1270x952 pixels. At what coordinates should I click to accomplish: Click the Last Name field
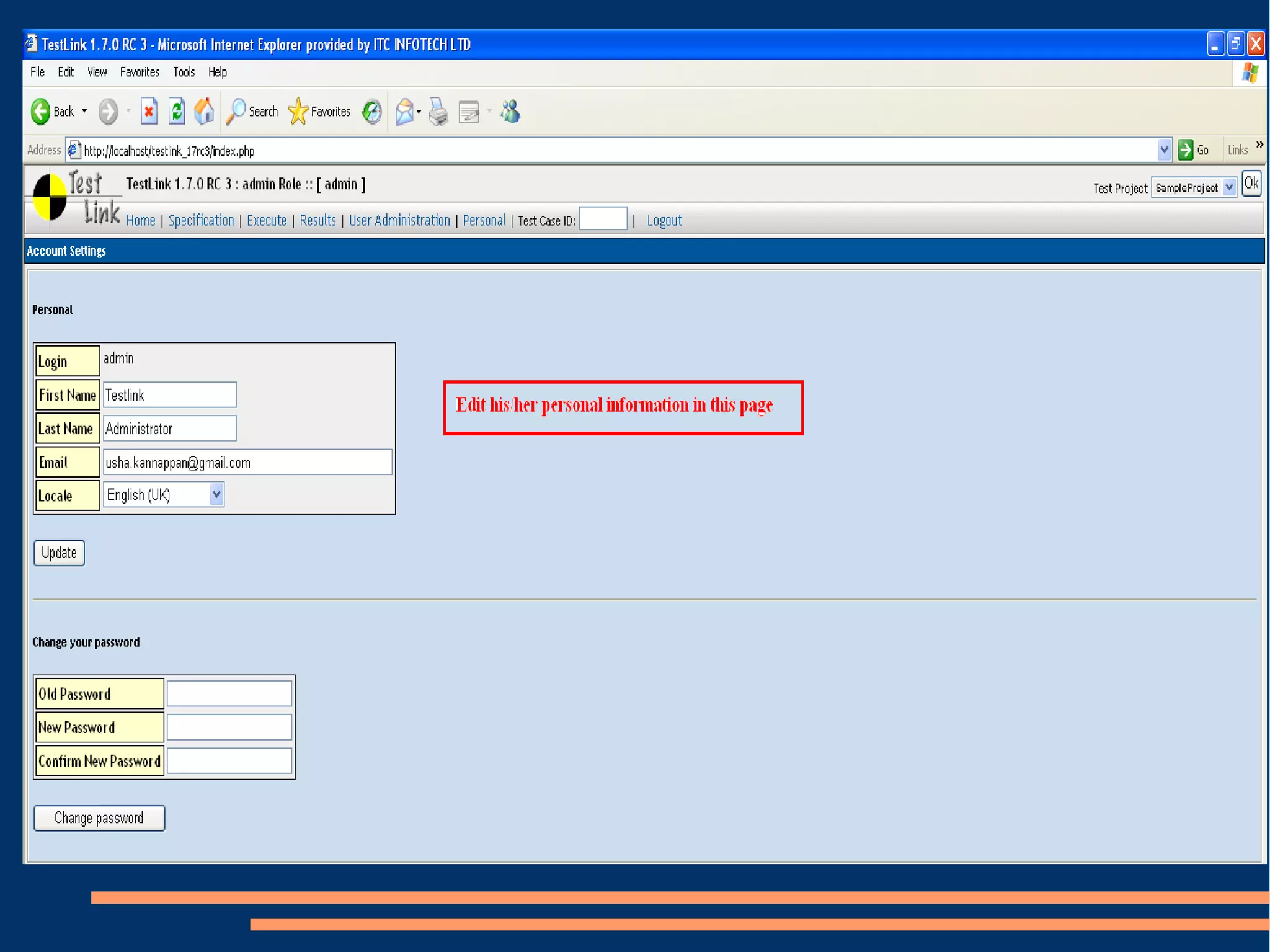coord(169,429)
